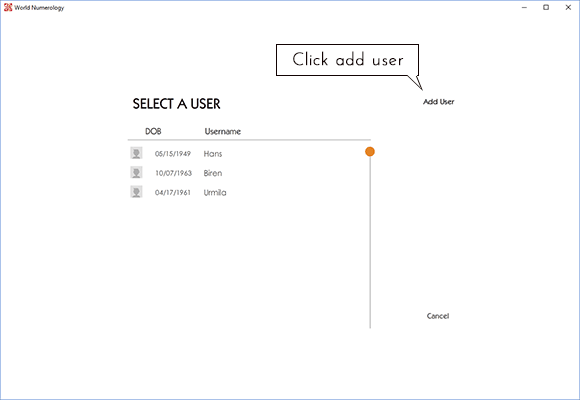The height and width of the screenshot is (400, 580).
Task: Click the Username column header
Action: pos(223,131)
